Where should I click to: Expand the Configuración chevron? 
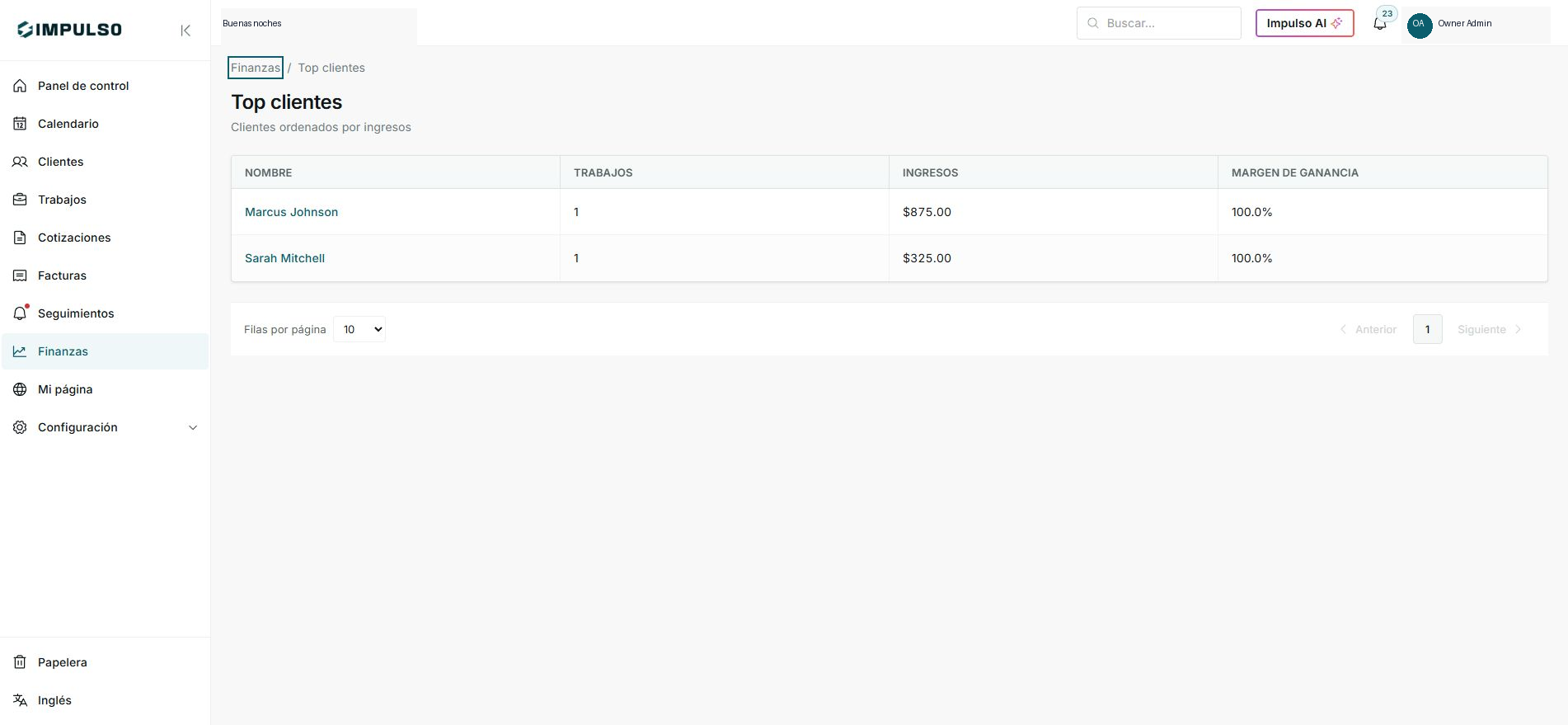193,427
